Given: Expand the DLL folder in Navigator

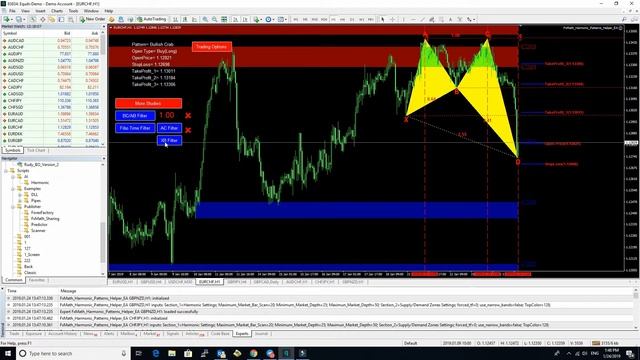Looking at the screenshot, I should 20,195.
